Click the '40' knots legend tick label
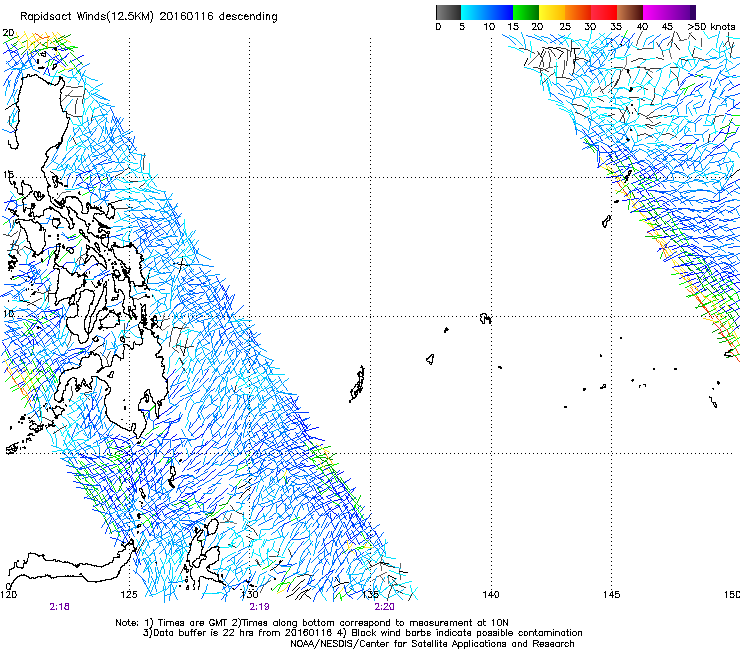 [642, 27]
